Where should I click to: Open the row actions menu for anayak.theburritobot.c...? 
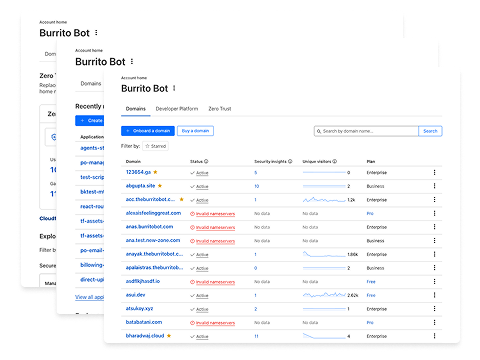(434, 254)
